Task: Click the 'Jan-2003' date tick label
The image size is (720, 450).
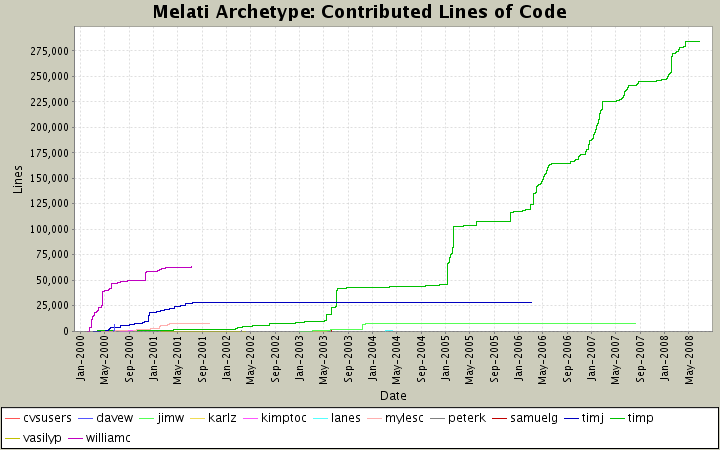Action: click(299, 360)
